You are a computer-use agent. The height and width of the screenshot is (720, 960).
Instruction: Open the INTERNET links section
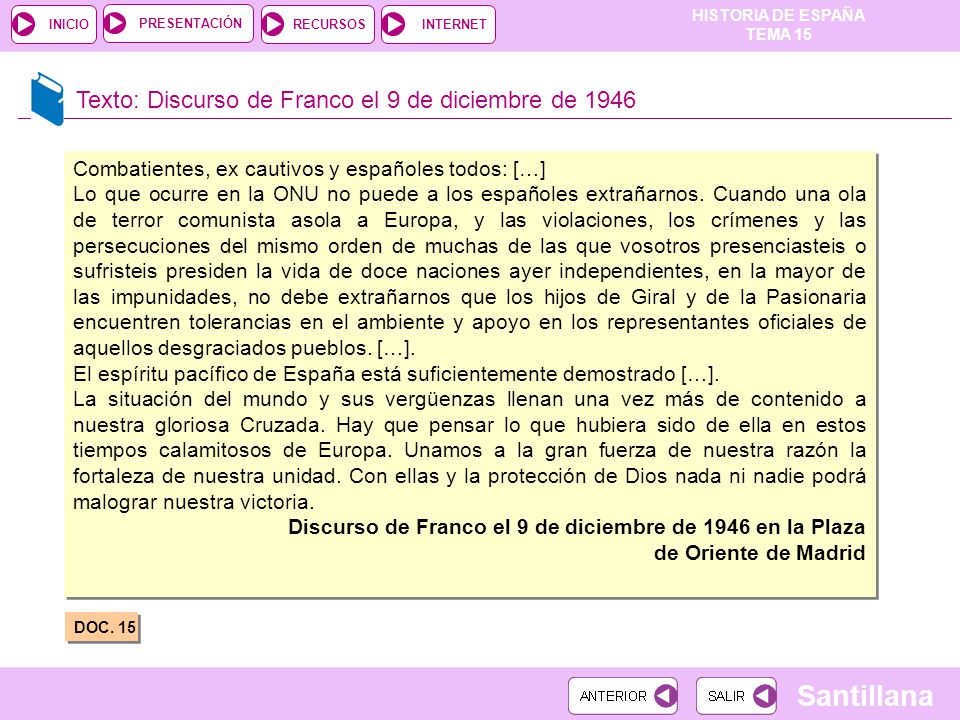pos(438,24)
